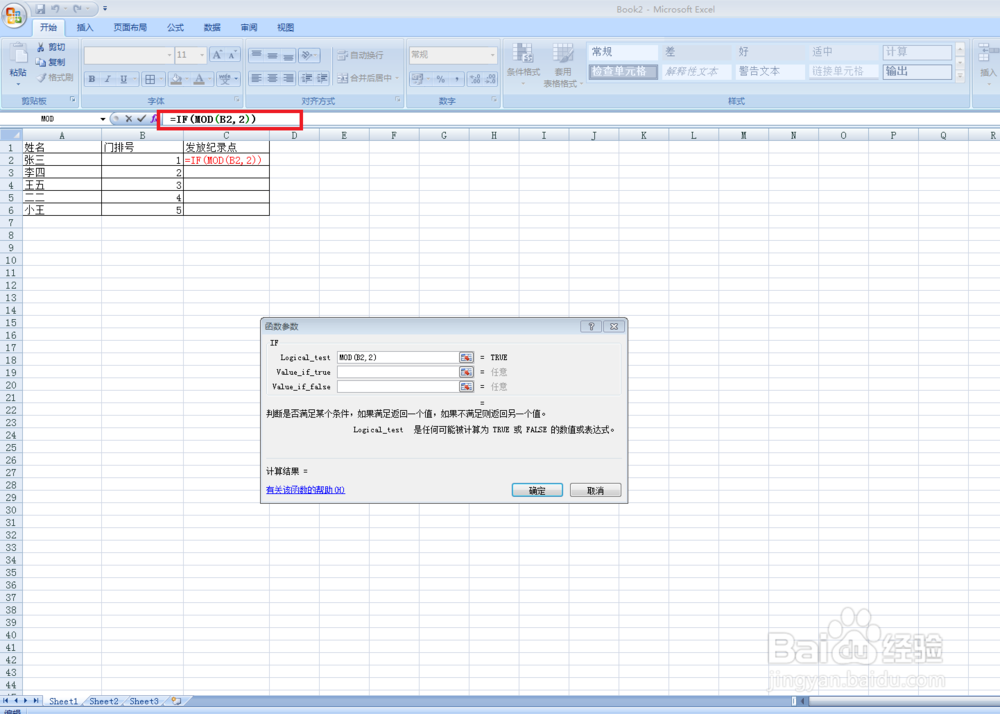The width and height of the screenshot is (1000, 714).
Task: Click the Format Painter (格式刷) button
Action: point(55,77)
